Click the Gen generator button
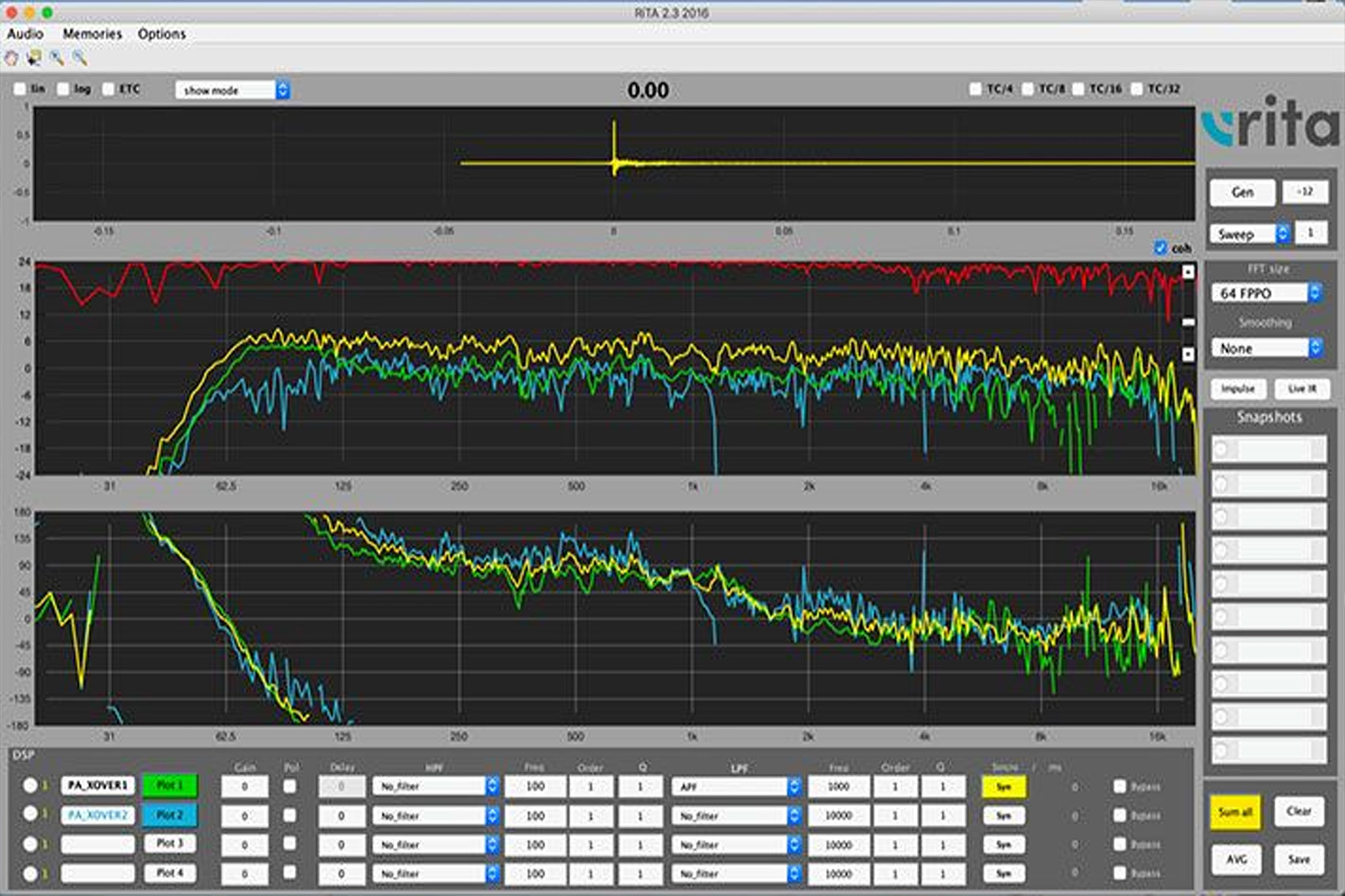1345x896 pixels. (1242, 192)
